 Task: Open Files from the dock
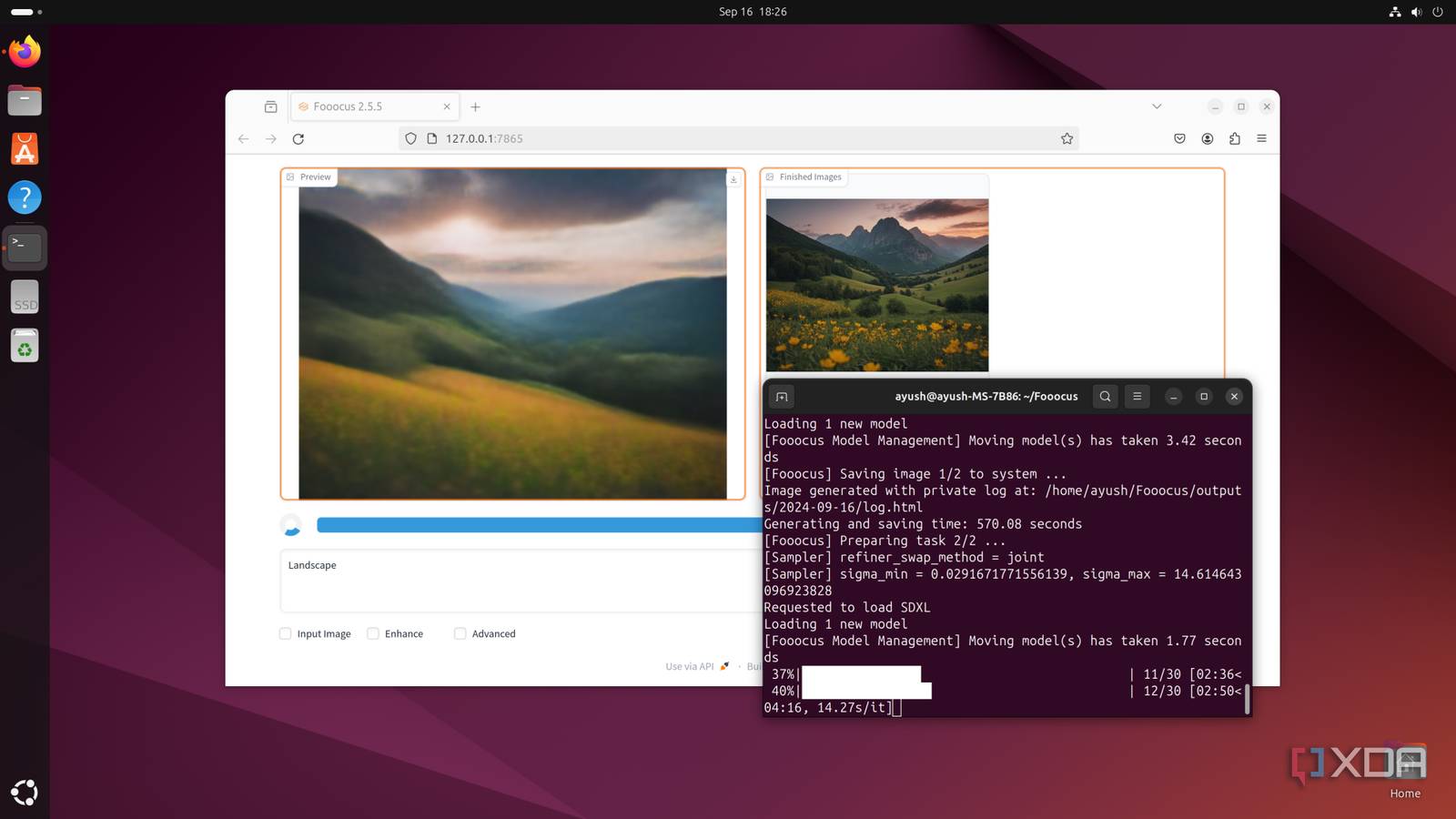25,100
